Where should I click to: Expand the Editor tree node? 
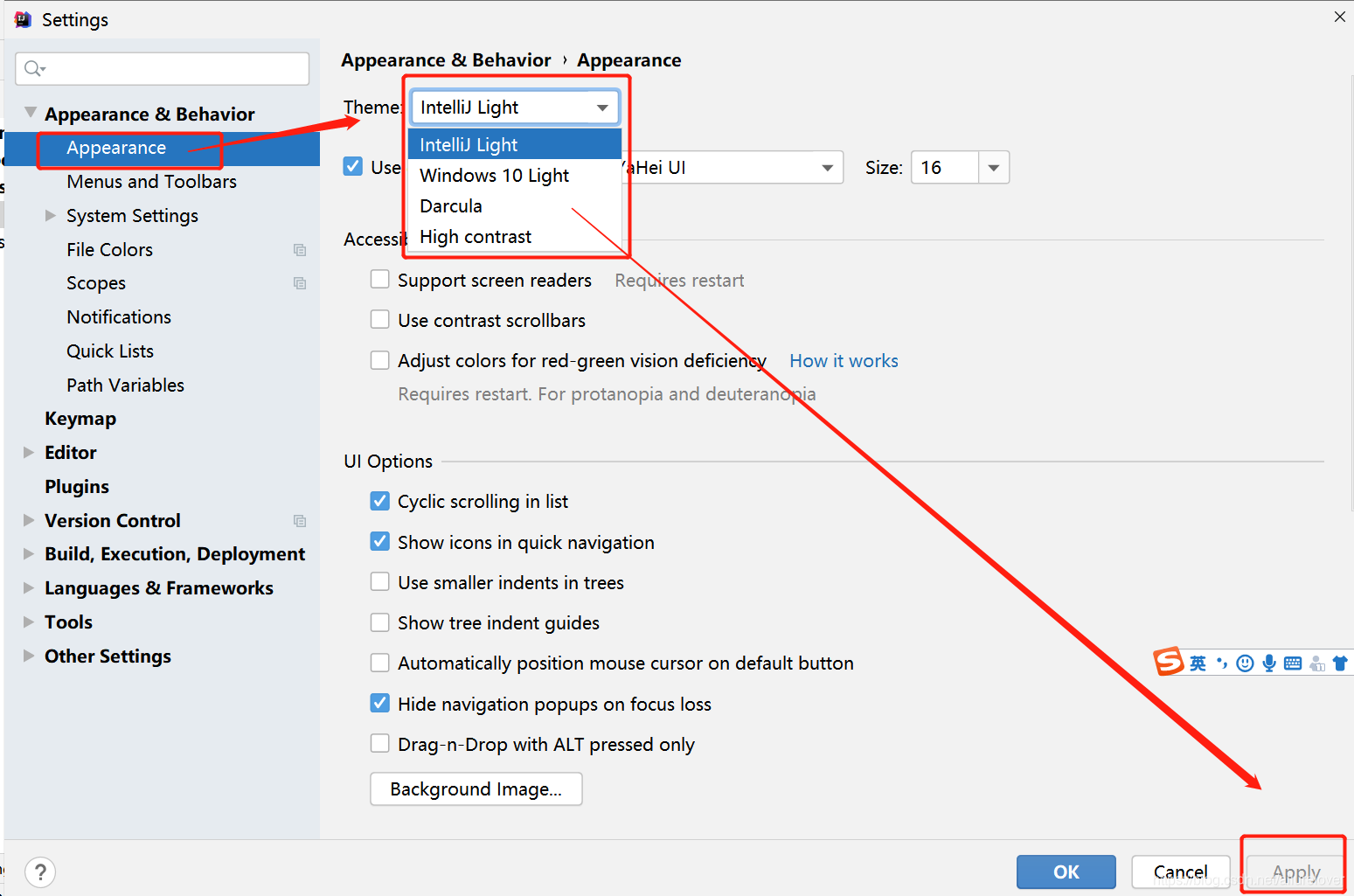[29, 452]
